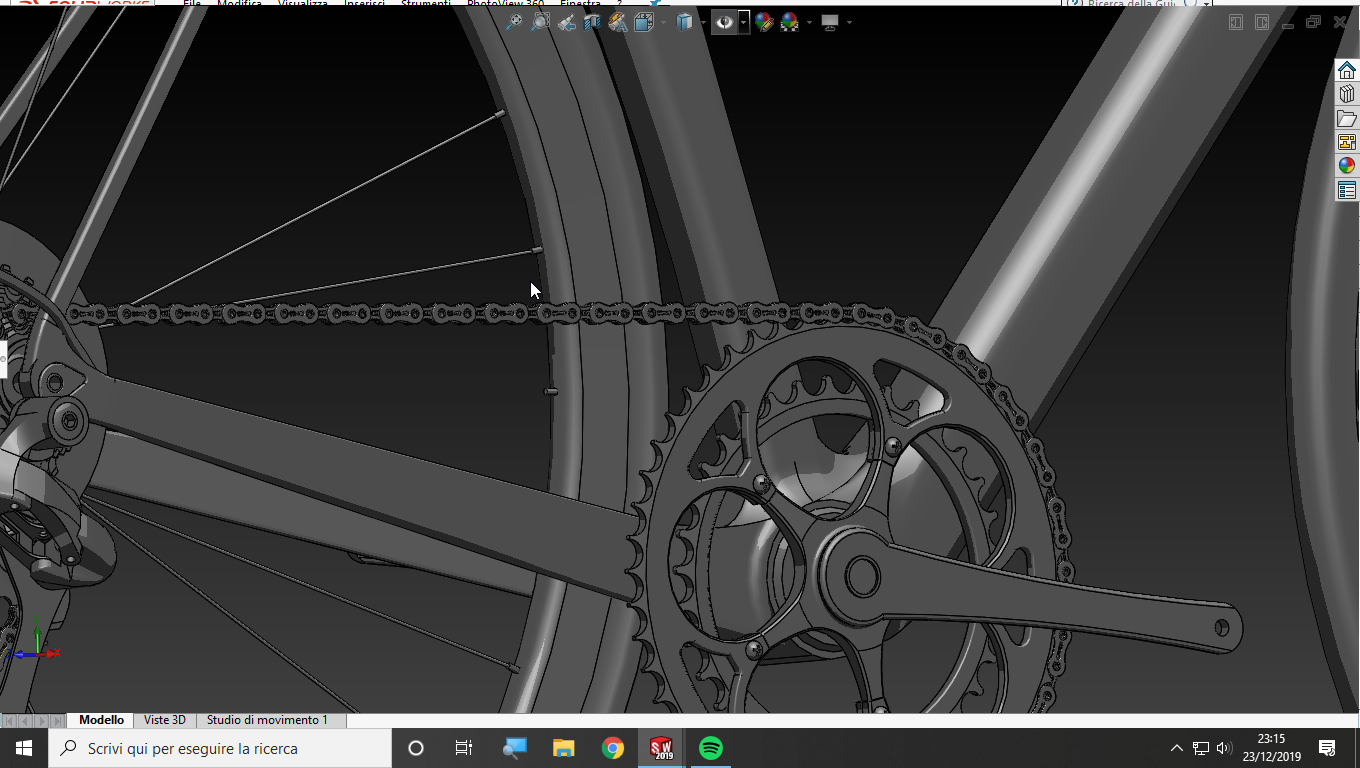Click the Zoom to Fit icon

(514, 22)
